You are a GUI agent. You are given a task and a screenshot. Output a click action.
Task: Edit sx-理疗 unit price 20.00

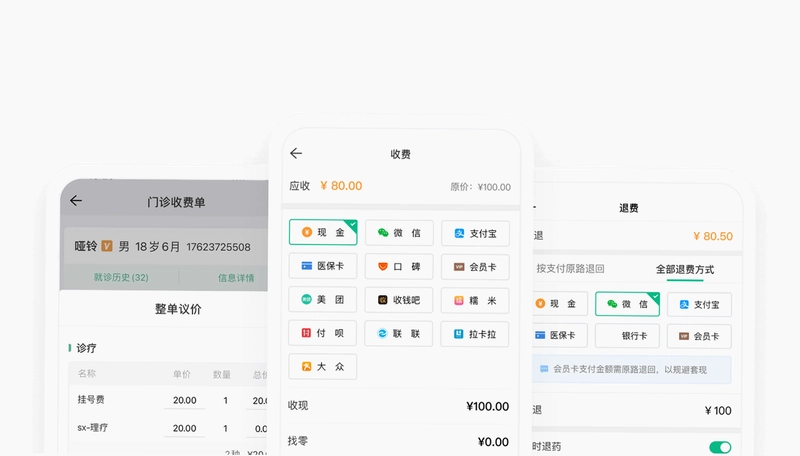point(185,428)
